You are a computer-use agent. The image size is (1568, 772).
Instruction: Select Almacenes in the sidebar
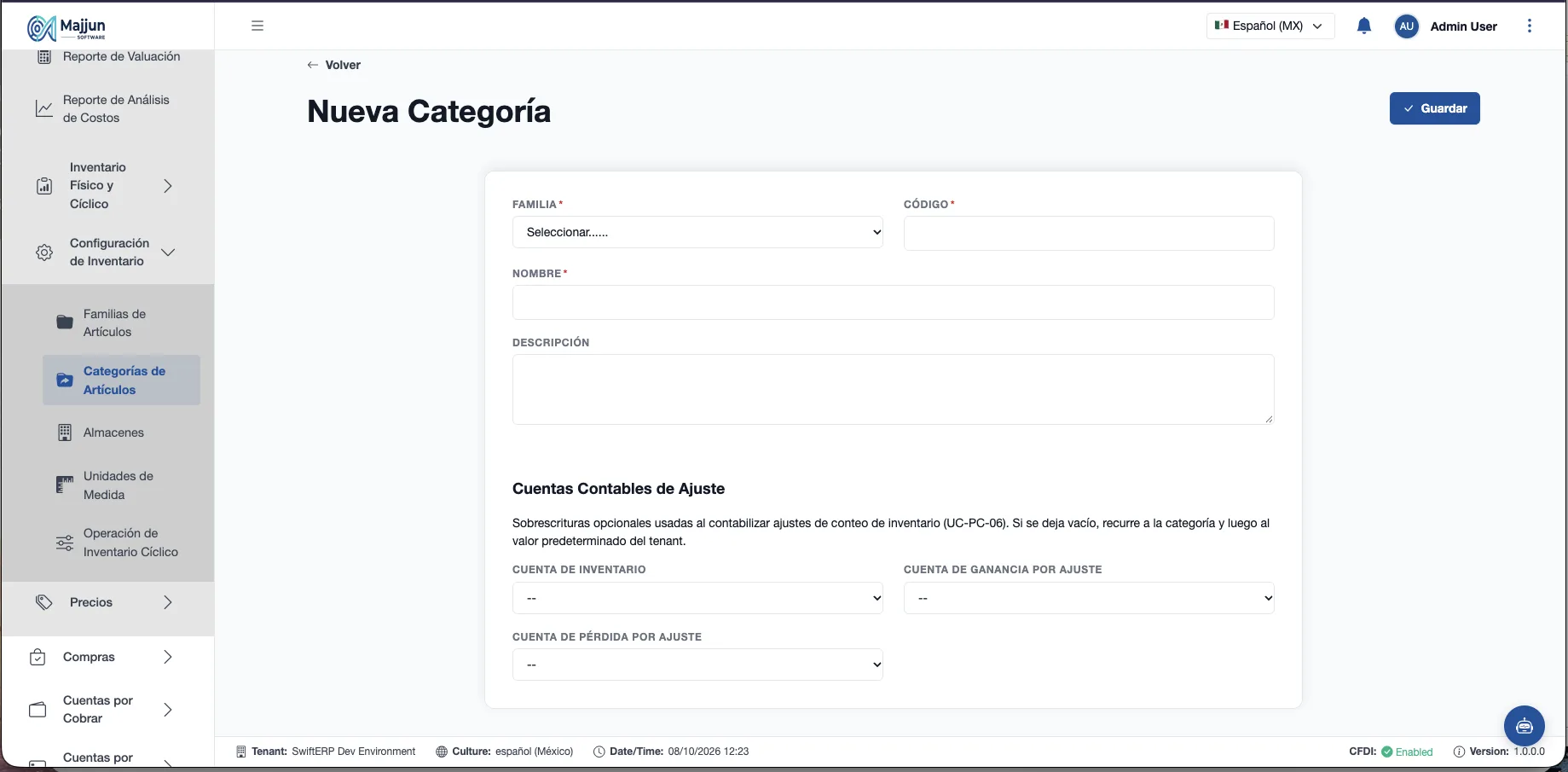click(121, 432)
